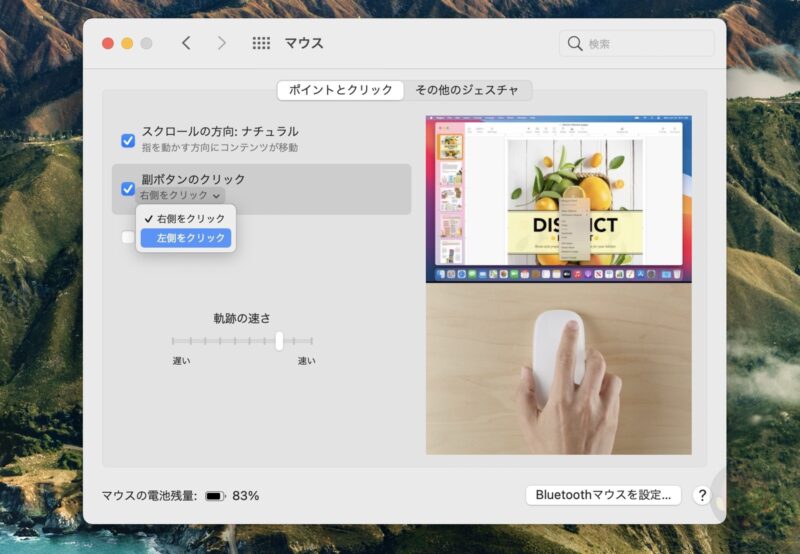The height and width of the screenshot is (554, 800).
Task: Click the search magnifier icon
Action: 575,44
